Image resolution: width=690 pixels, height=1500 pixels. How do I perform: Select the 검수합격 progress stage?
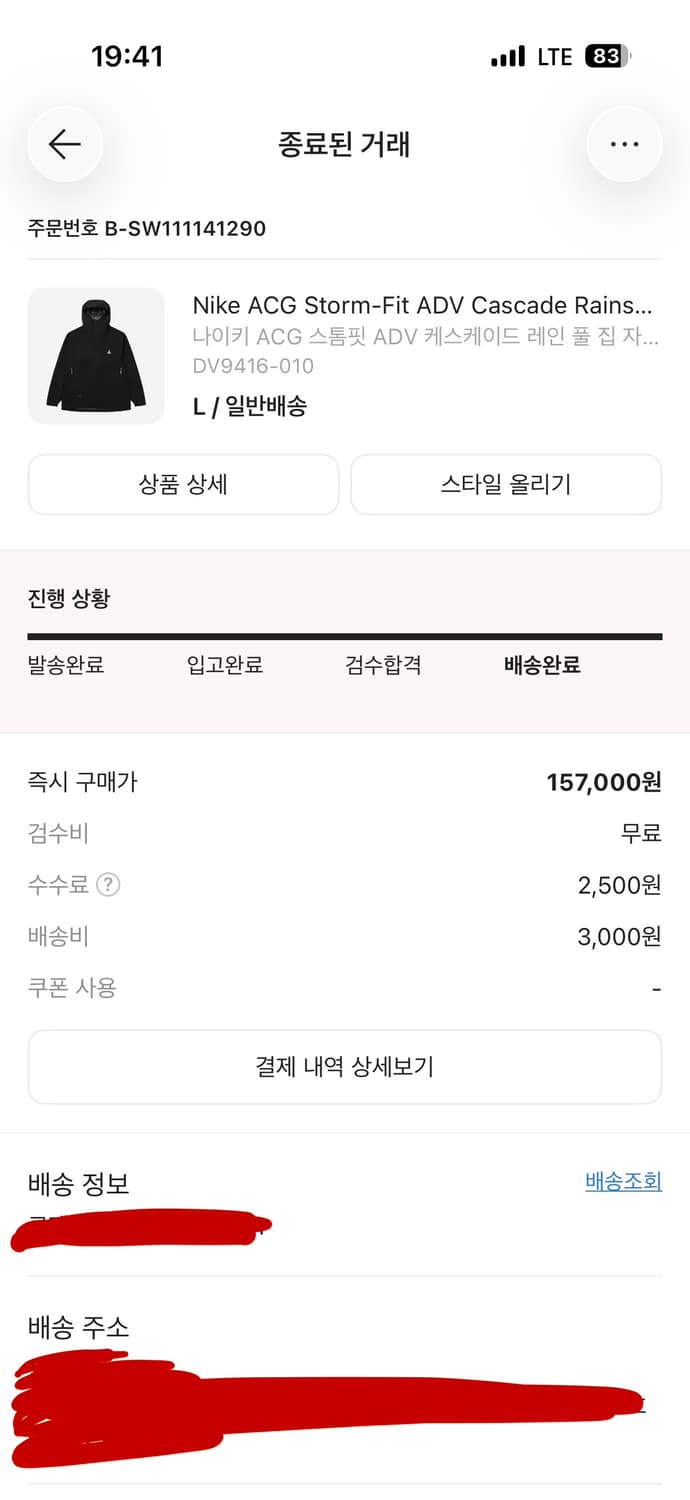[383, 664]
